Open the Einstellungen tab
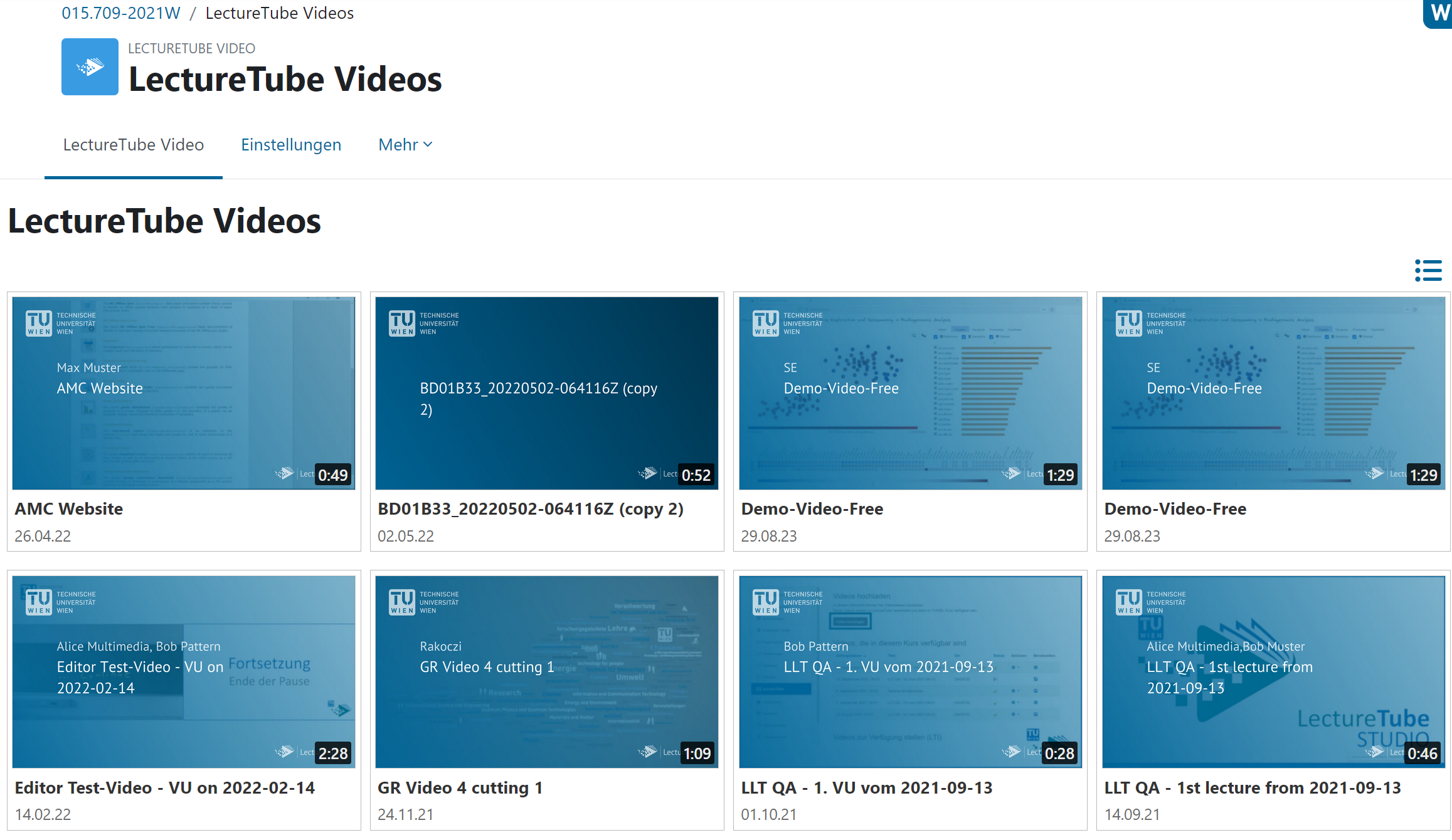1452x840 pixels. tap(291, 145)
